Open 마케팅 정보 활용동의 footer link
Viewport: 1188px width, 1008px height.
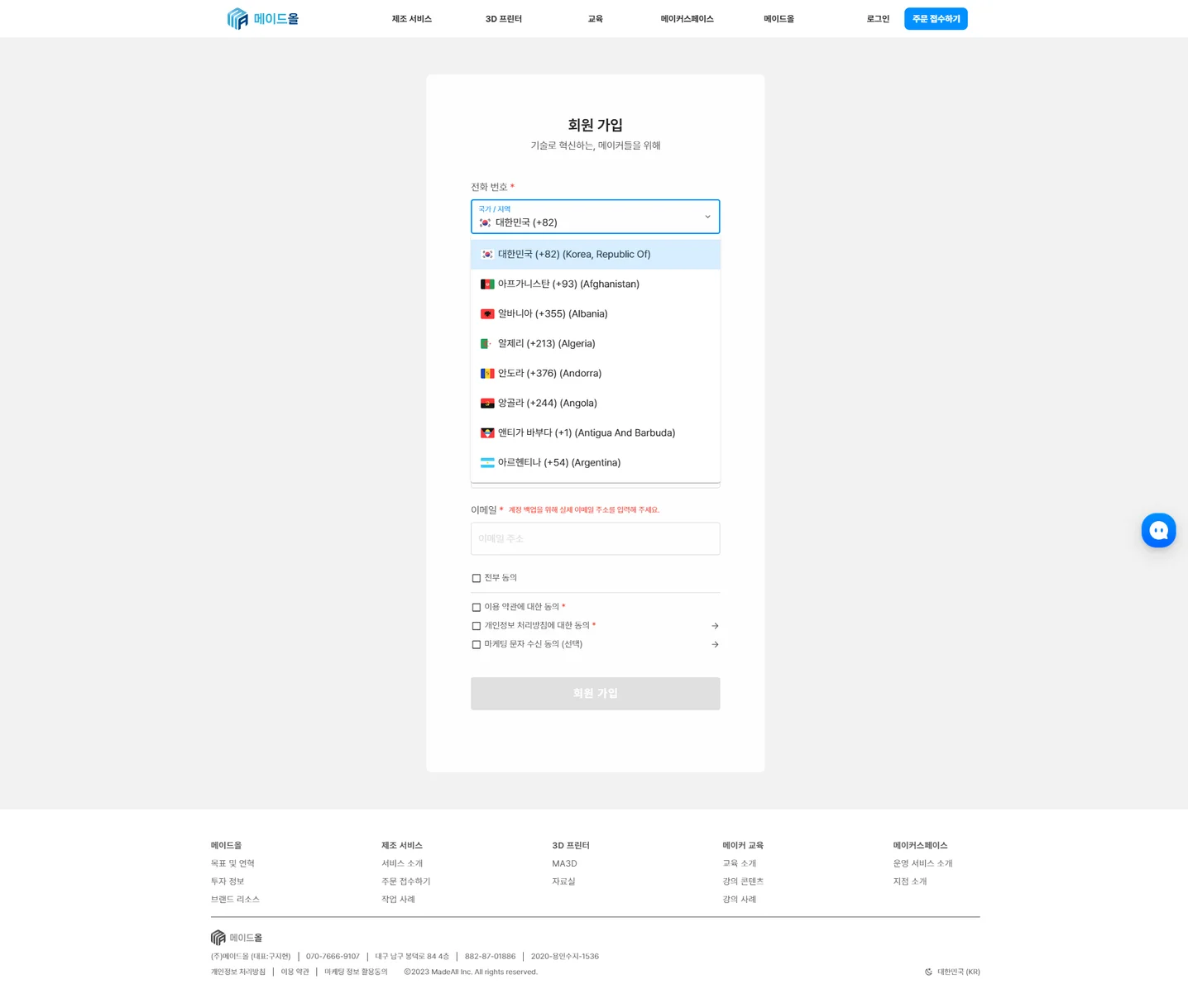pos(356,972)
